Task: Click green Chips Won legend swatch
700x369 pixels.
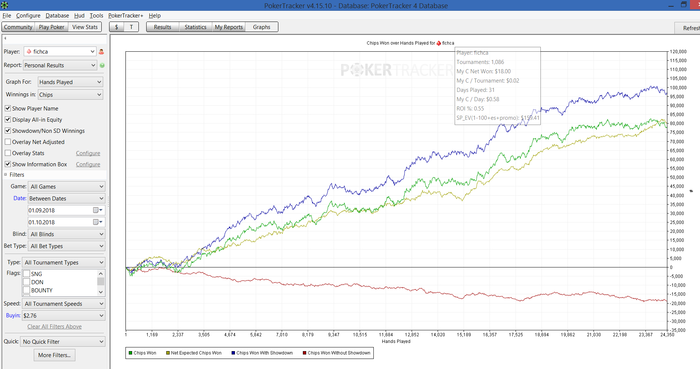Action: [130, 353]
